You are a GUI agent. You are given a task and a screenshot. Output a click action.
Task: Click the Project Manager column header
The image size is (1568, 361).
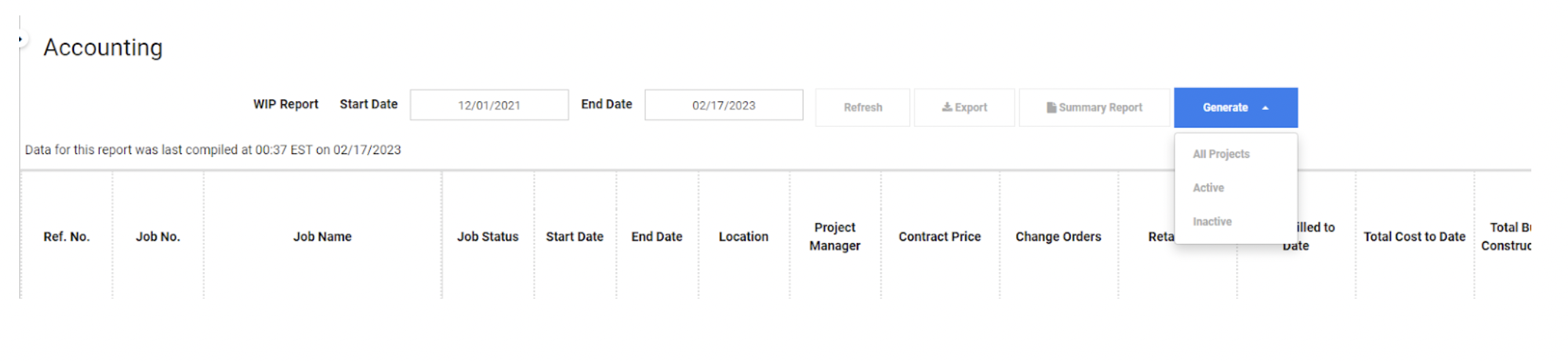835,236
